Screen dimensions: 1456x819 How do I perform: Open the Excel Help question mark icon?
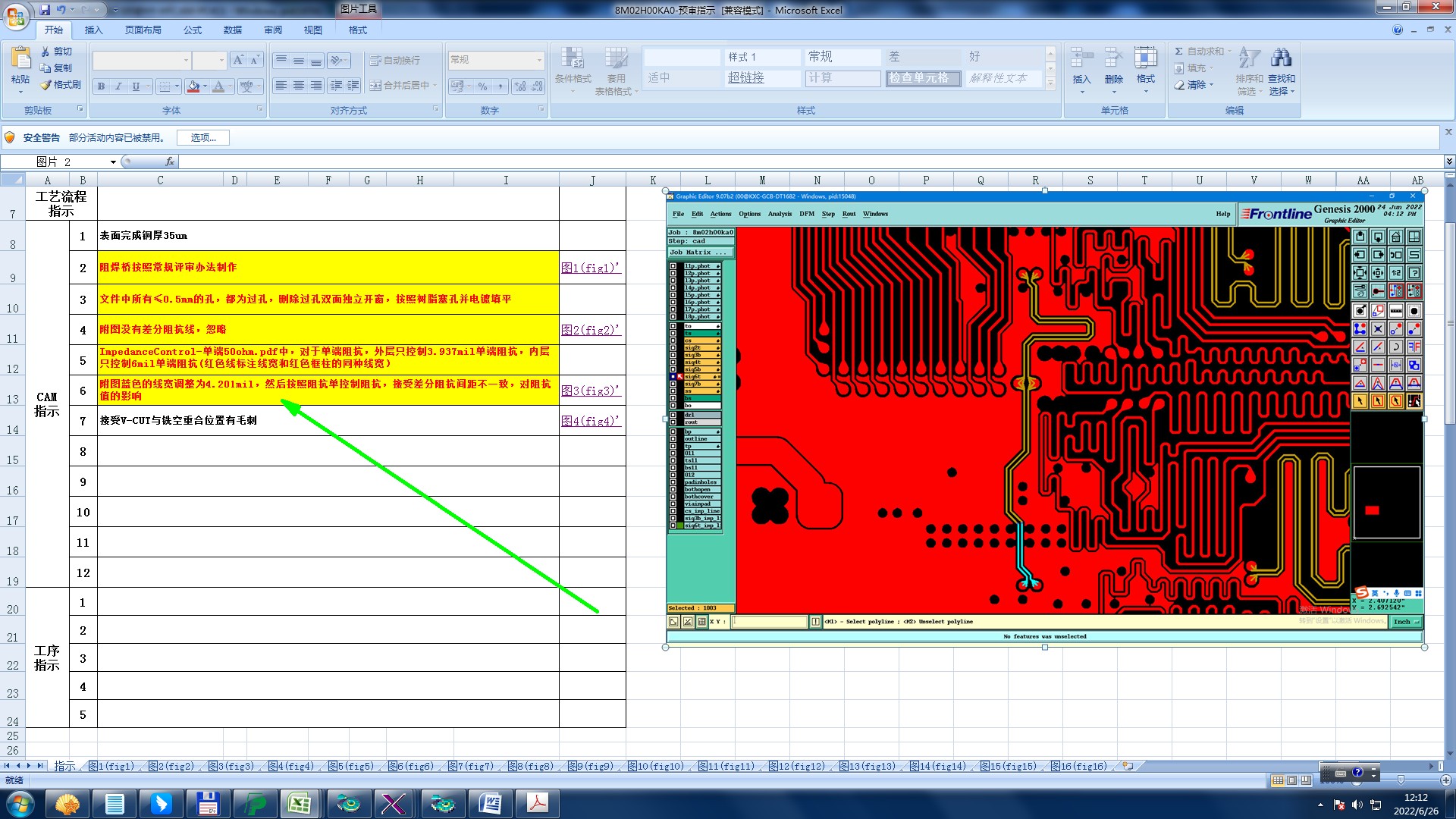tap(1397, 30)
